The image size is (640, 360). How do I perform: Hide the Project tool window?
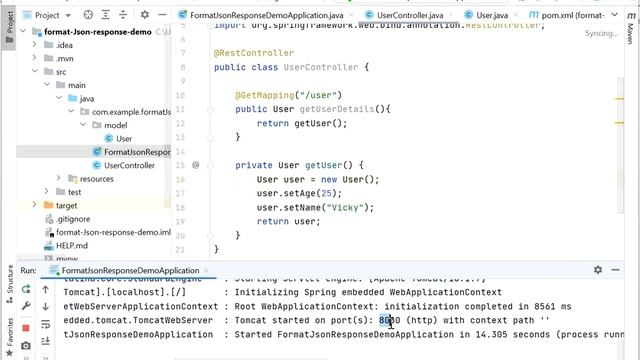162,15
